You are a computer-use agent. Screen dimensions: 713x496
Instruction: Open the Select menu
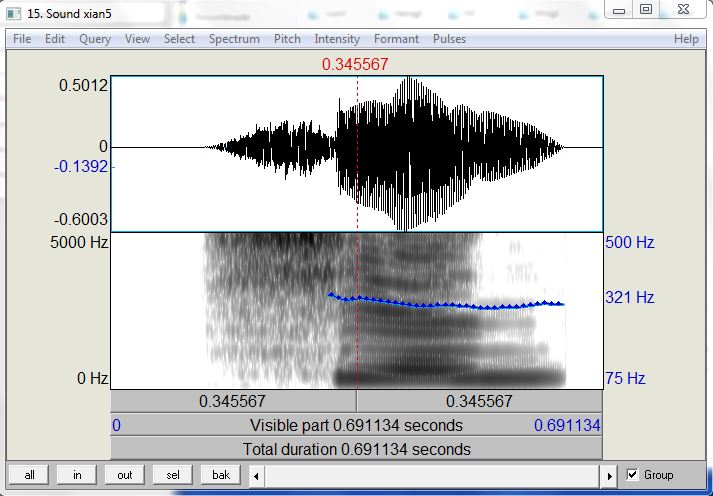(179, 39)
